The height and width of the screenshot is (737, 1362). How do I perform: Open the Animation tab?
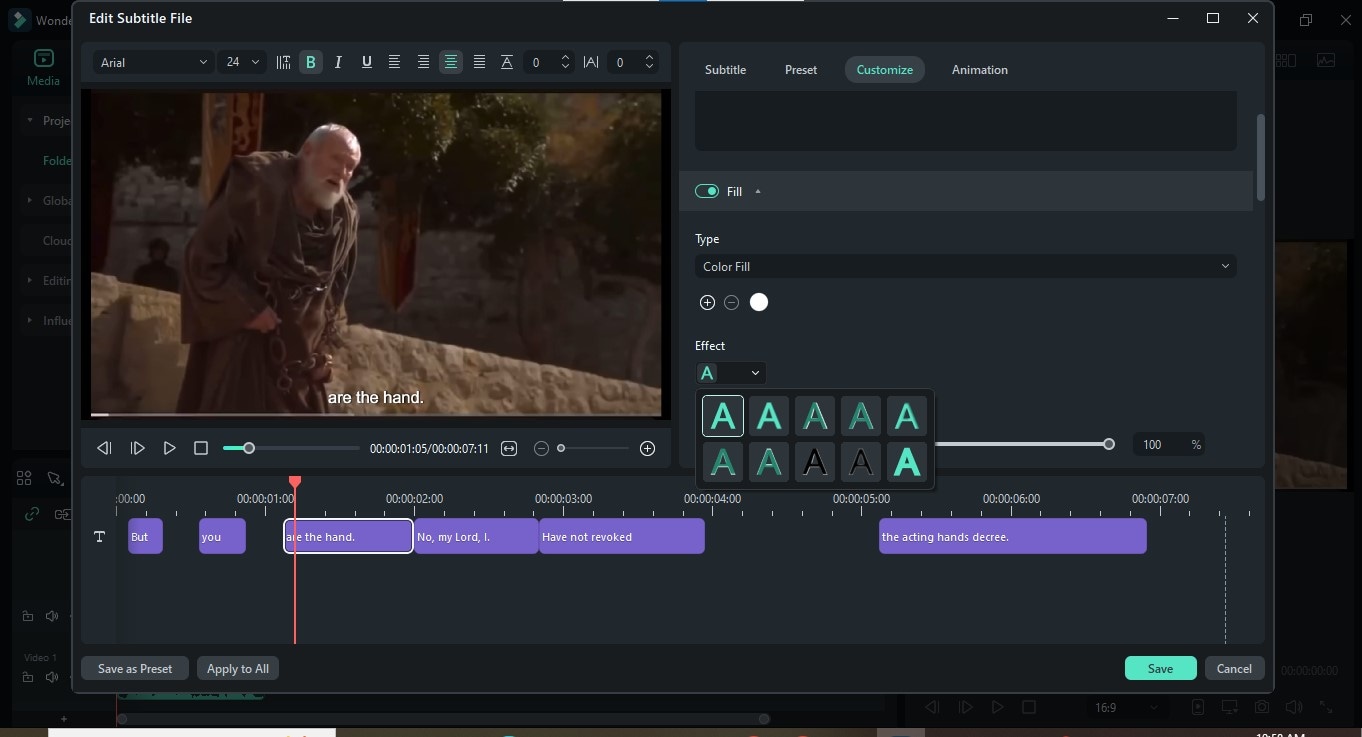tap(980, 70)
